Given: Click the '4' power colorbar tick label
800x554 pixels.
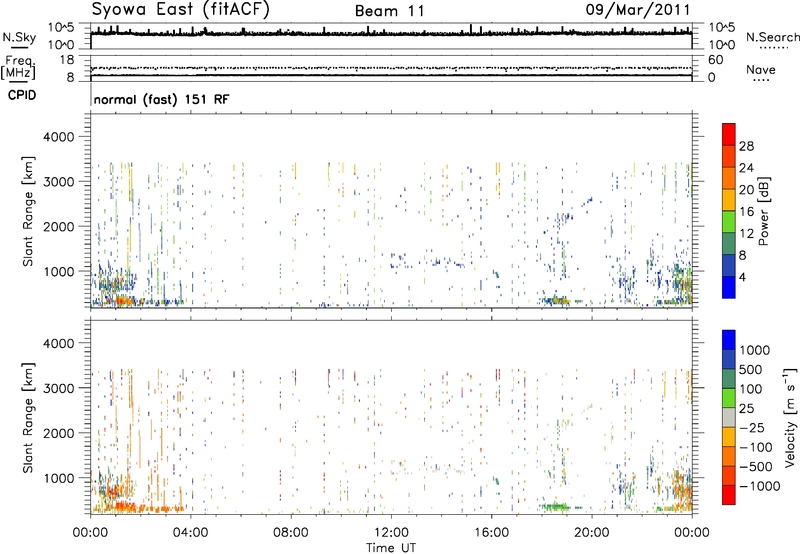Looking at the screenshot, I should point(742,278).
